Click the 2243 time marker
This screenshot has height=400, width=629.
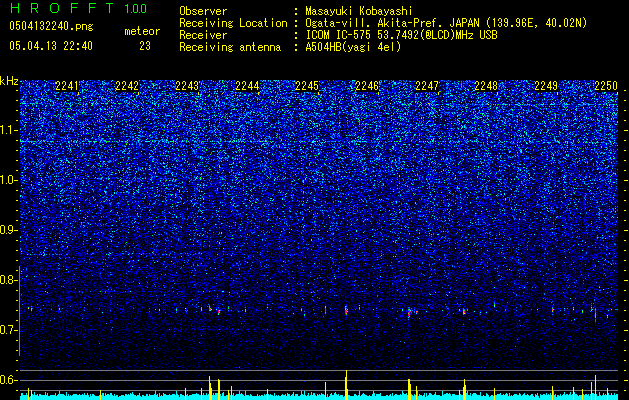187,86
